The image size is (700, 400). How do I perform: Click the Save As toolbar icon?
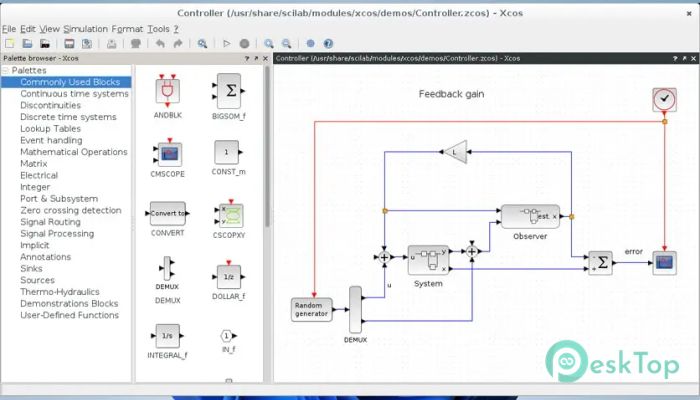click(87, 43)
